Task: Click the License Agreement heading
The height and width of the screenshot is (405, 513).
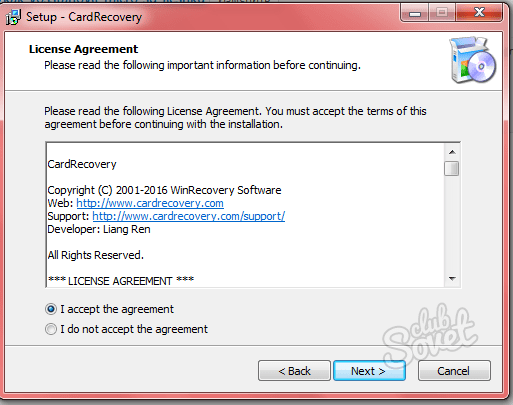Action: click(x=83, y=49)
